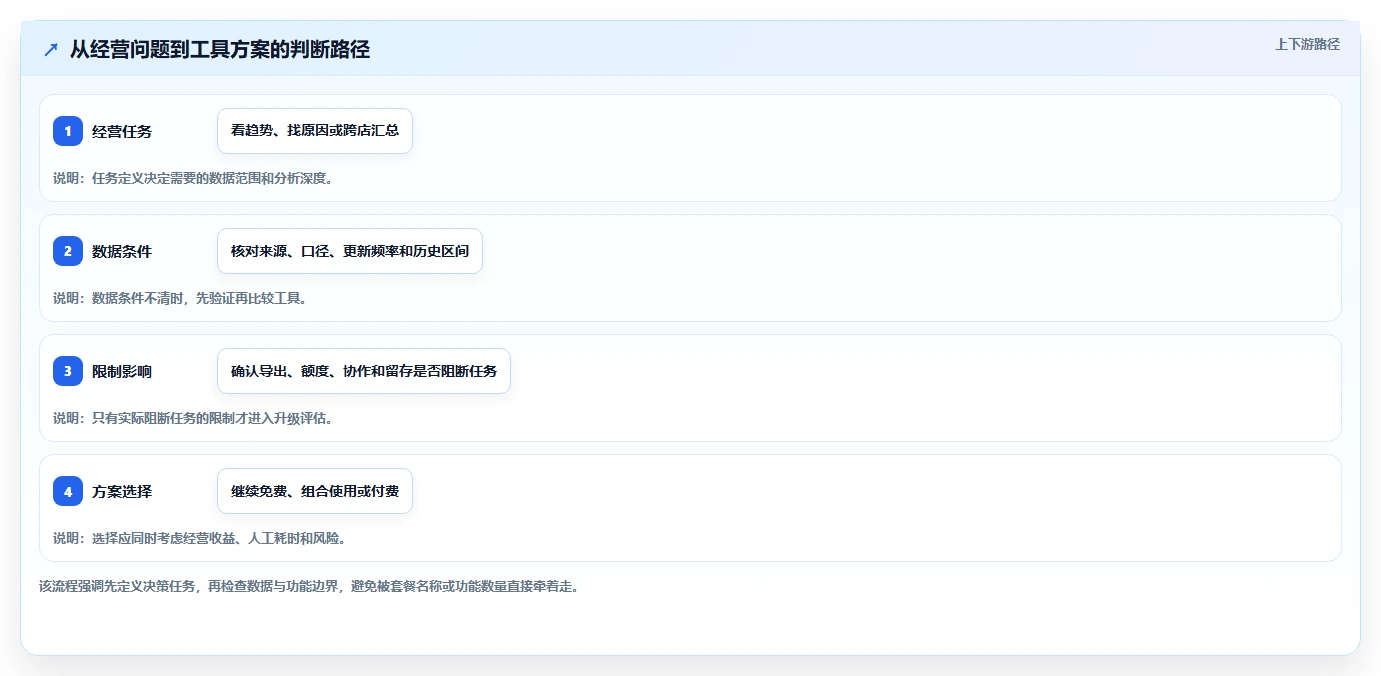Click the step 4 number badge
Viewport: 1381px width, 676px height.
[x=68, y=491]
